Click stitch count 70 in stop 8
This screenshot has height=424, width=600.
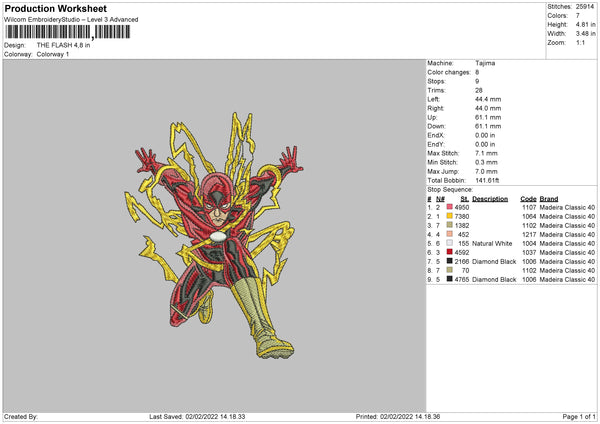pyautogui.click(x=465, y=271)
